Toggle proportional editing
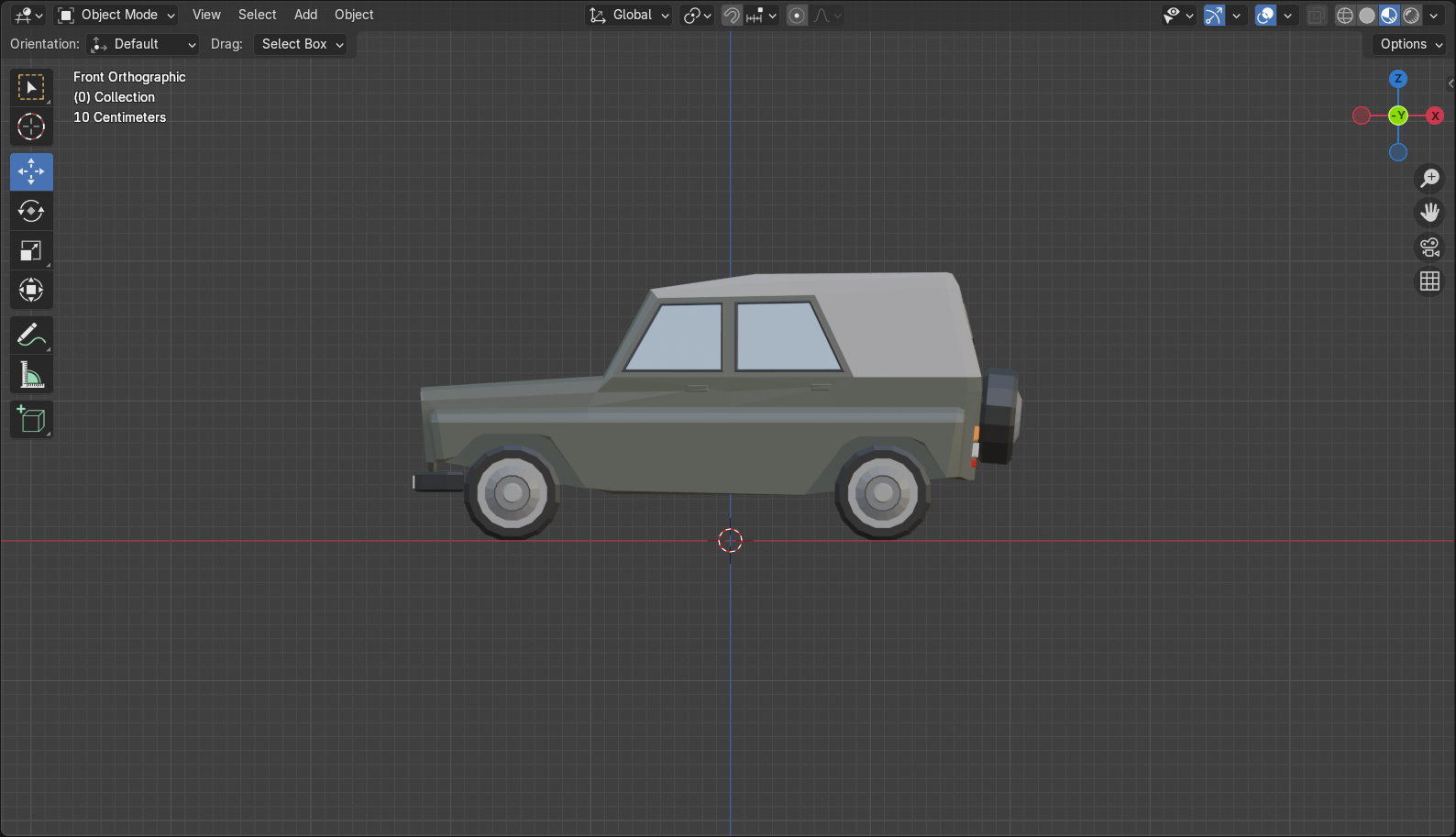This screenshot has height=837, width=1456. click(797, 15)
